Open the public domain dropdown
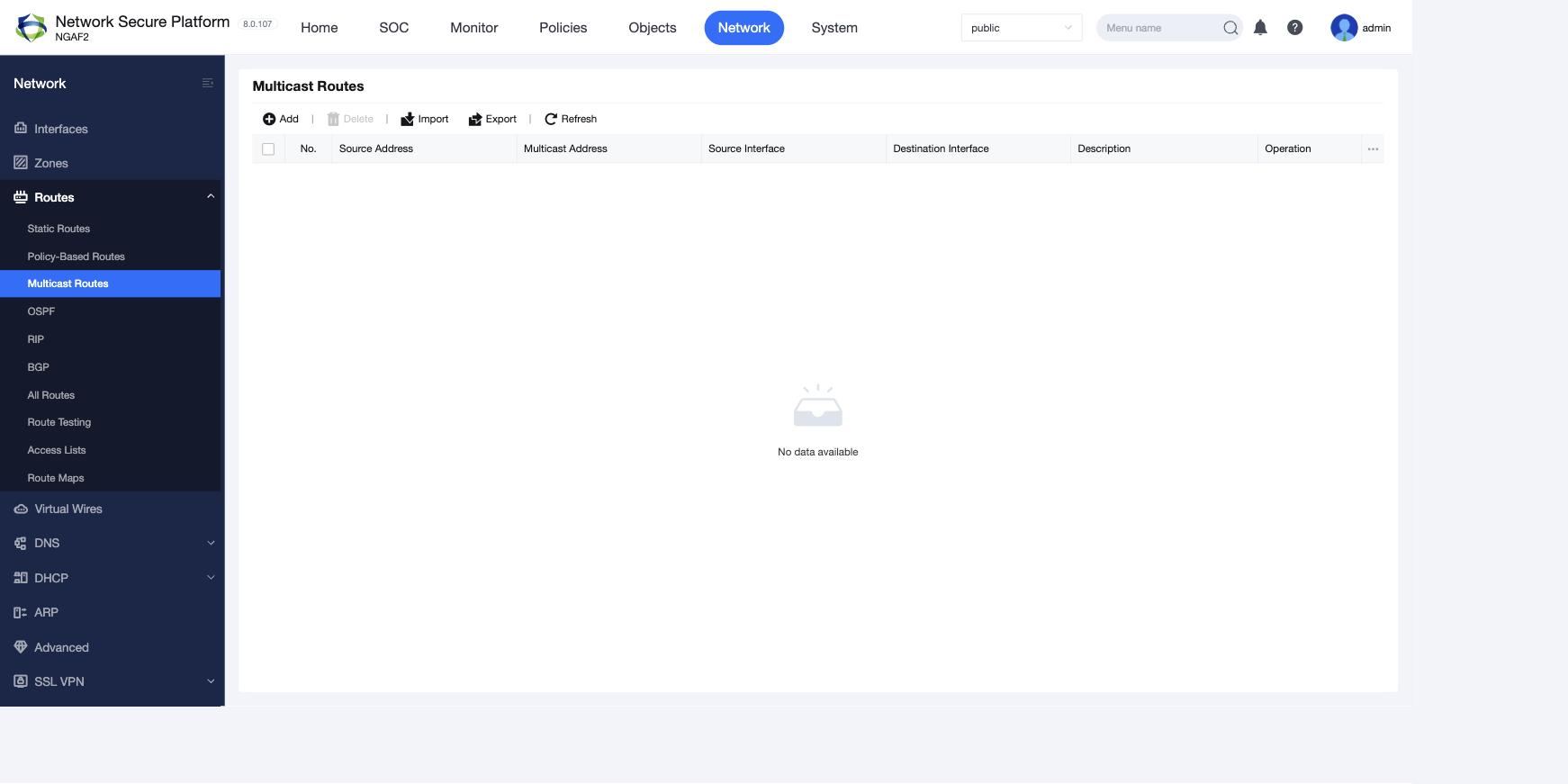The height and width of the screenshot is (784, 1568). coord(1022,28)
